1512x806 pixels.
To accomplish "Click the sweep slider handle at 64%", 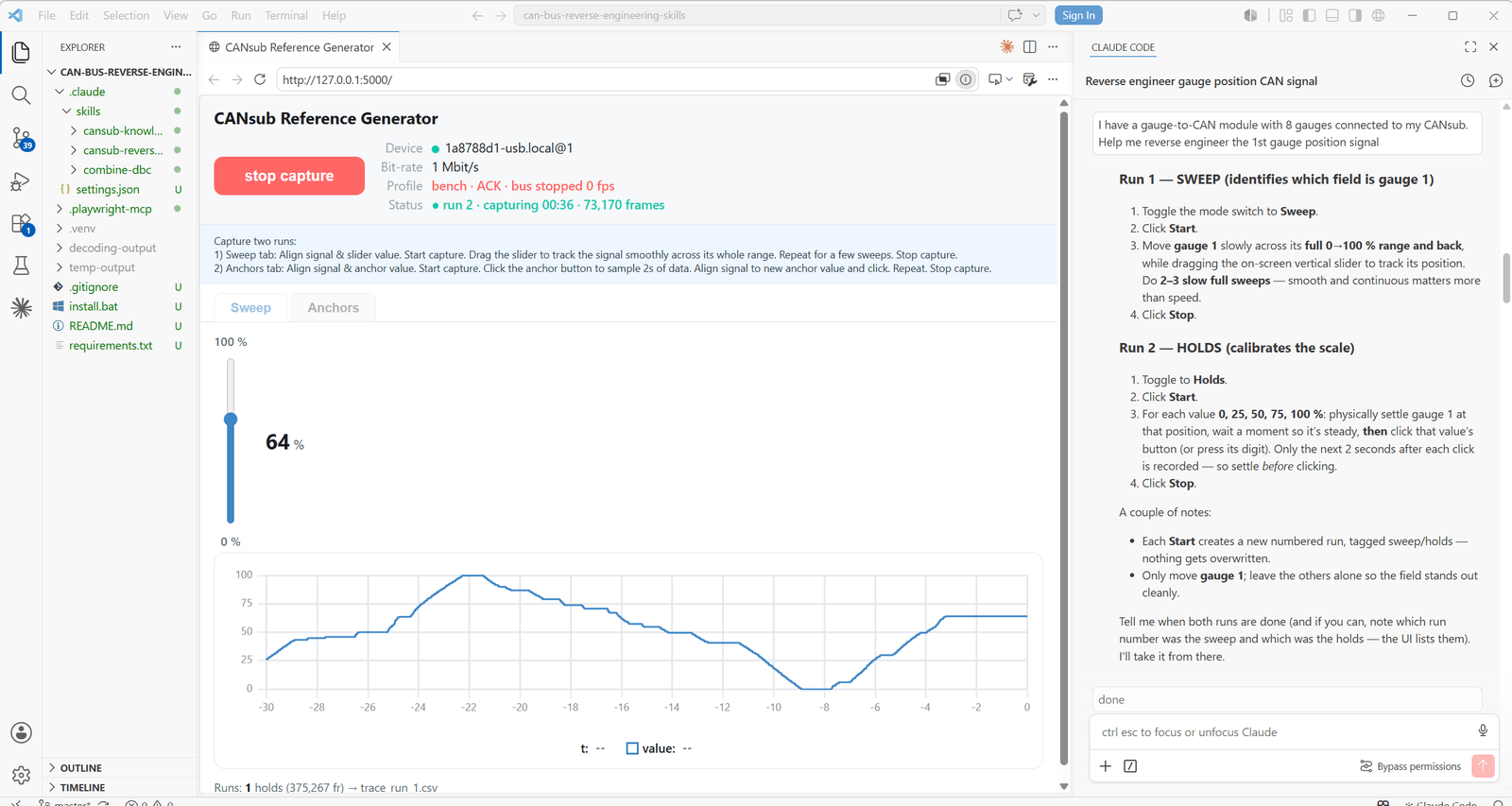I will pos(231,419).
